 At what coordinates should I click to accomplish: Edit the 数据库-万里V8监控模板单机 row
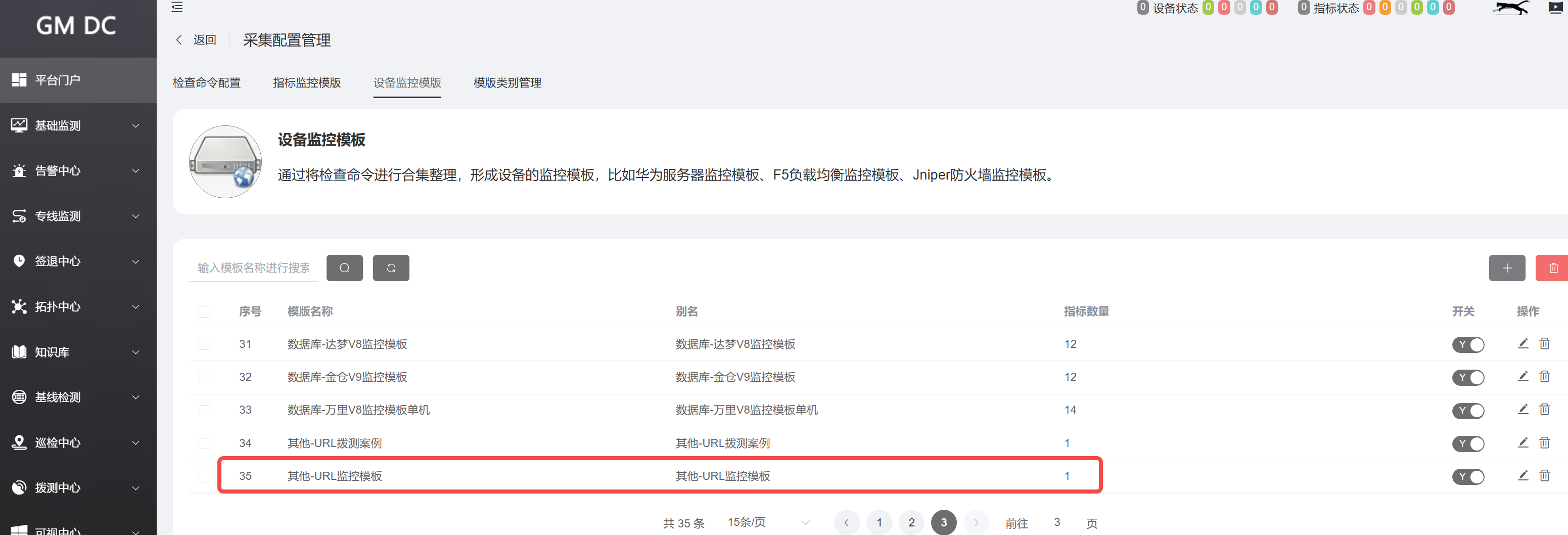click(1523, 409)
